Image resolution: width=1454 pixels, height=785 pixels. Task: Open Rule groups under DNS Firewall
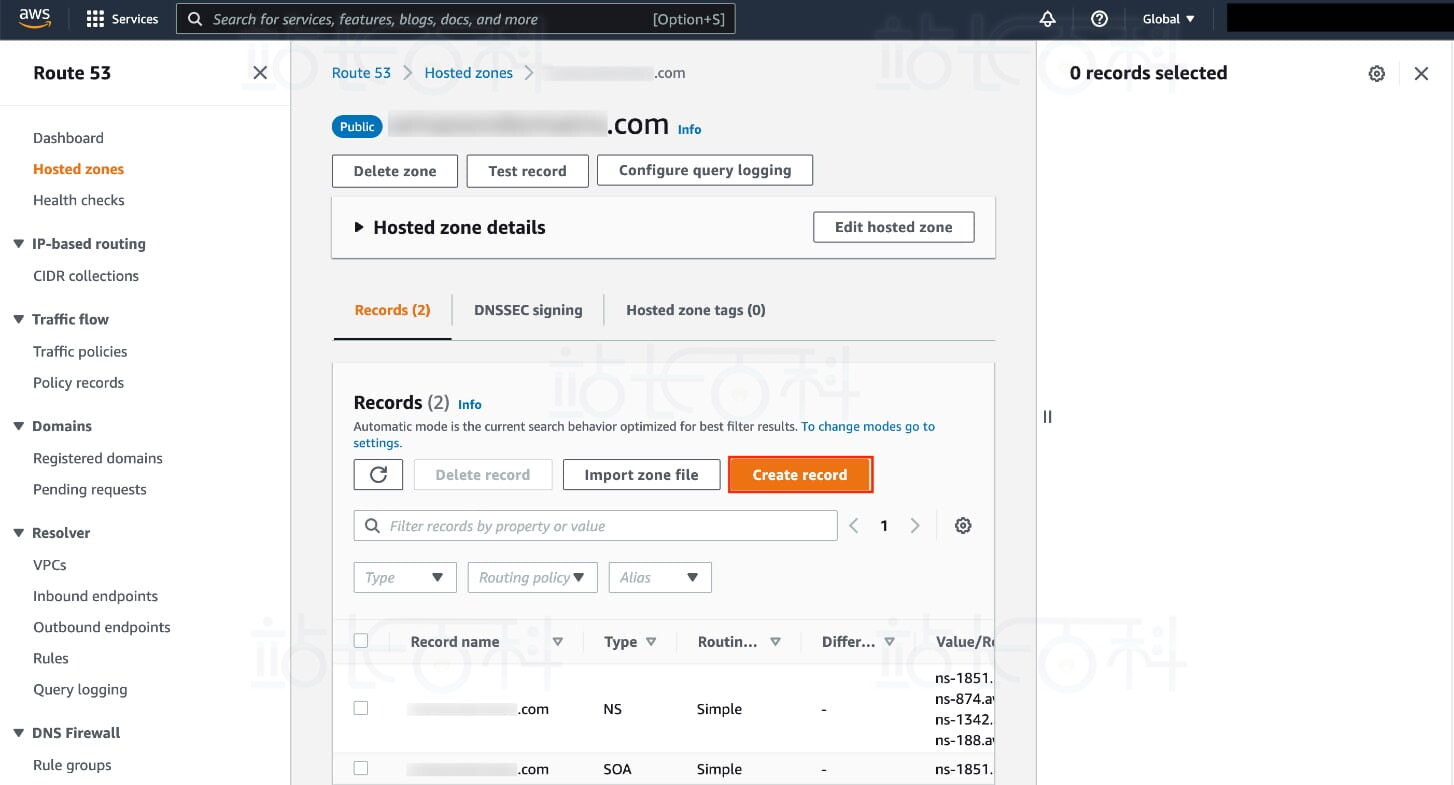tap(72, 765)
